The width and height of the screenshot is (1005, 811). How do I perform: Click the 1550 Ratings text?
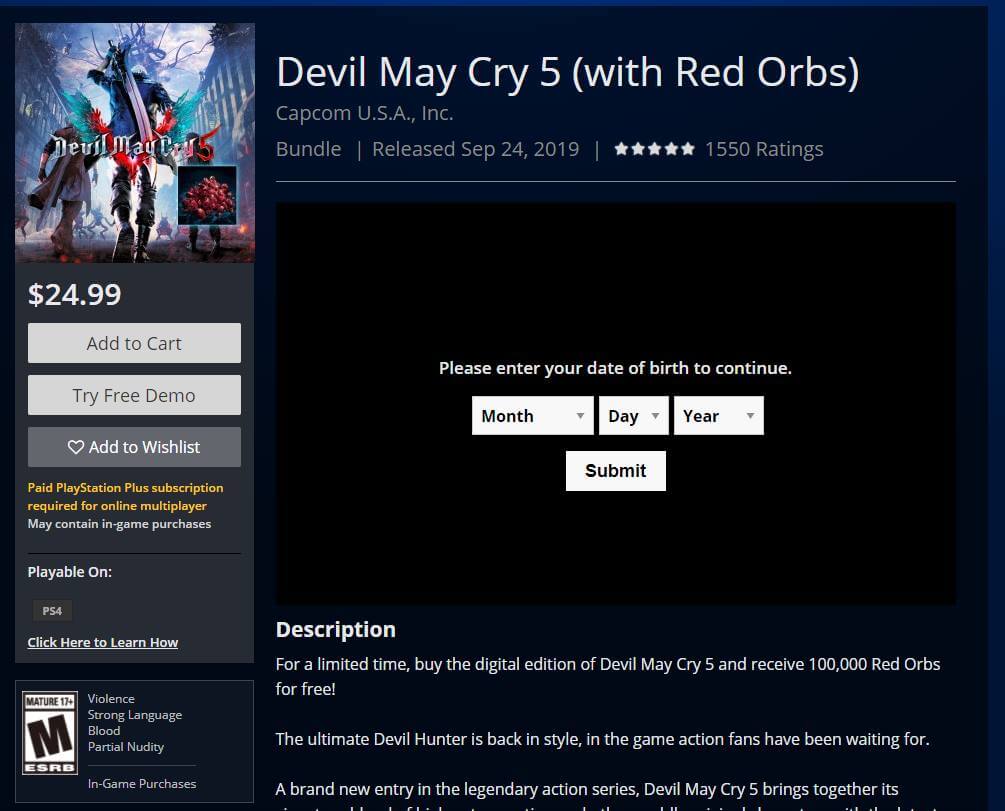tap(764, 149)
